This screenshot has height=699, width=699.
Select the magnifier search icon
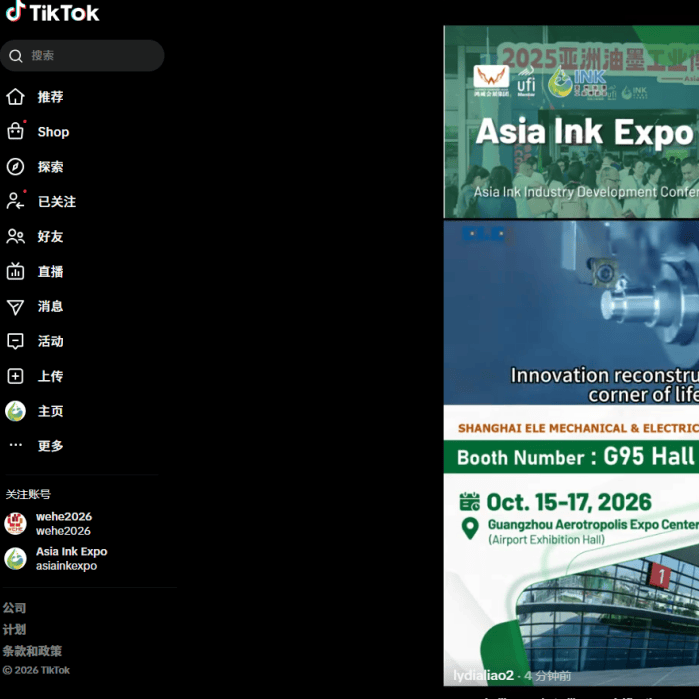click(16, 56)
